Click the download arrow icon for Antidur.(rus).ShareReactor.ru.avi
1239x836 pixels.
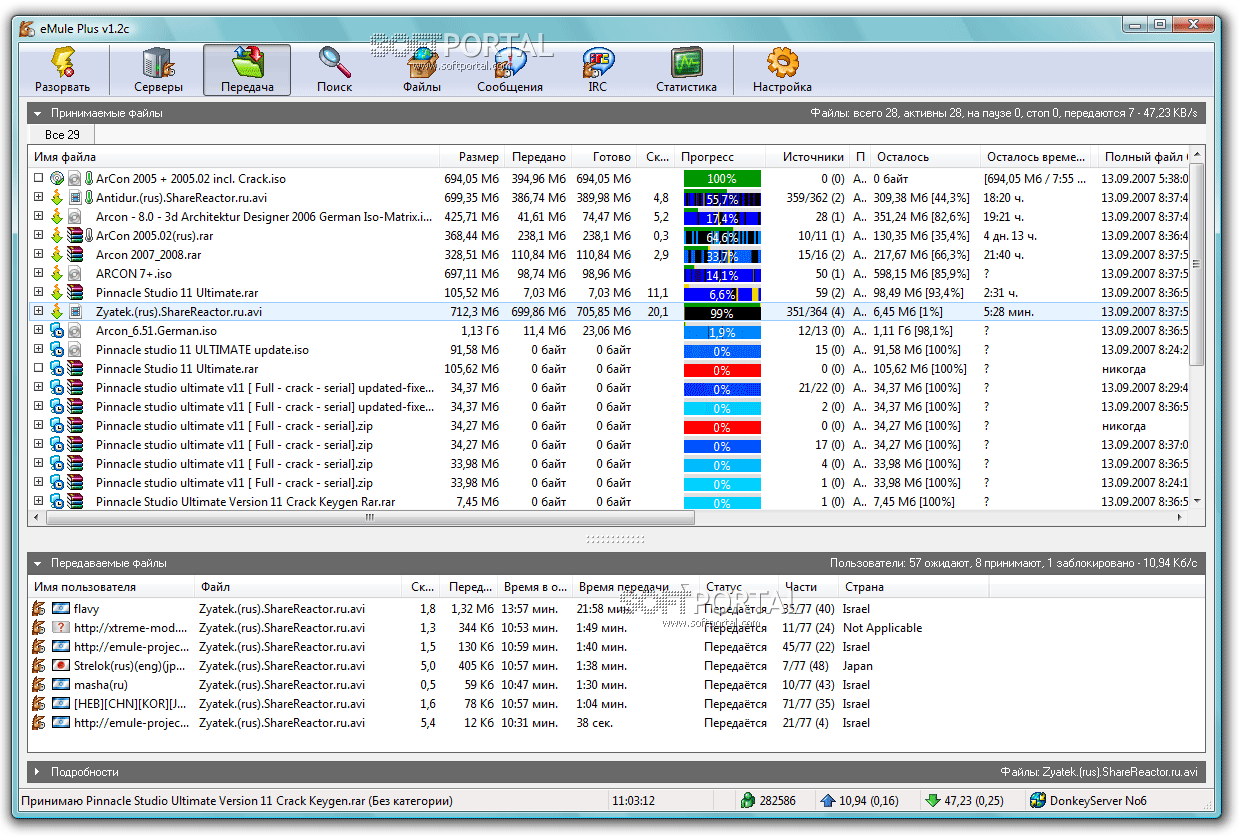tap(57, 198)
